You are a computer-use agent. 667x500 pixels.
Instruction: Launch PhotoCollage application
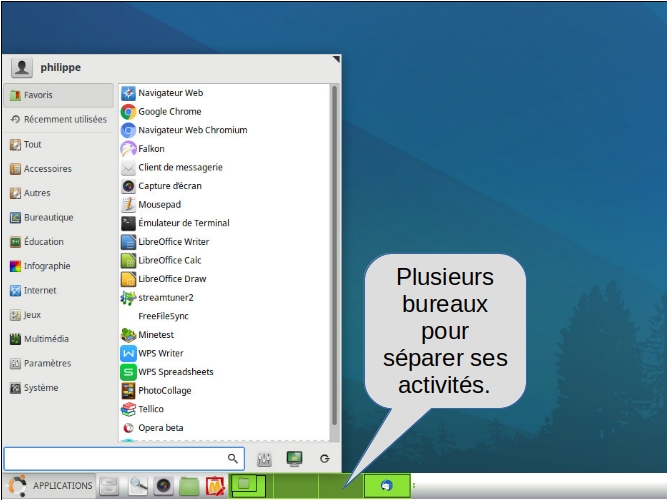(164, 391)
